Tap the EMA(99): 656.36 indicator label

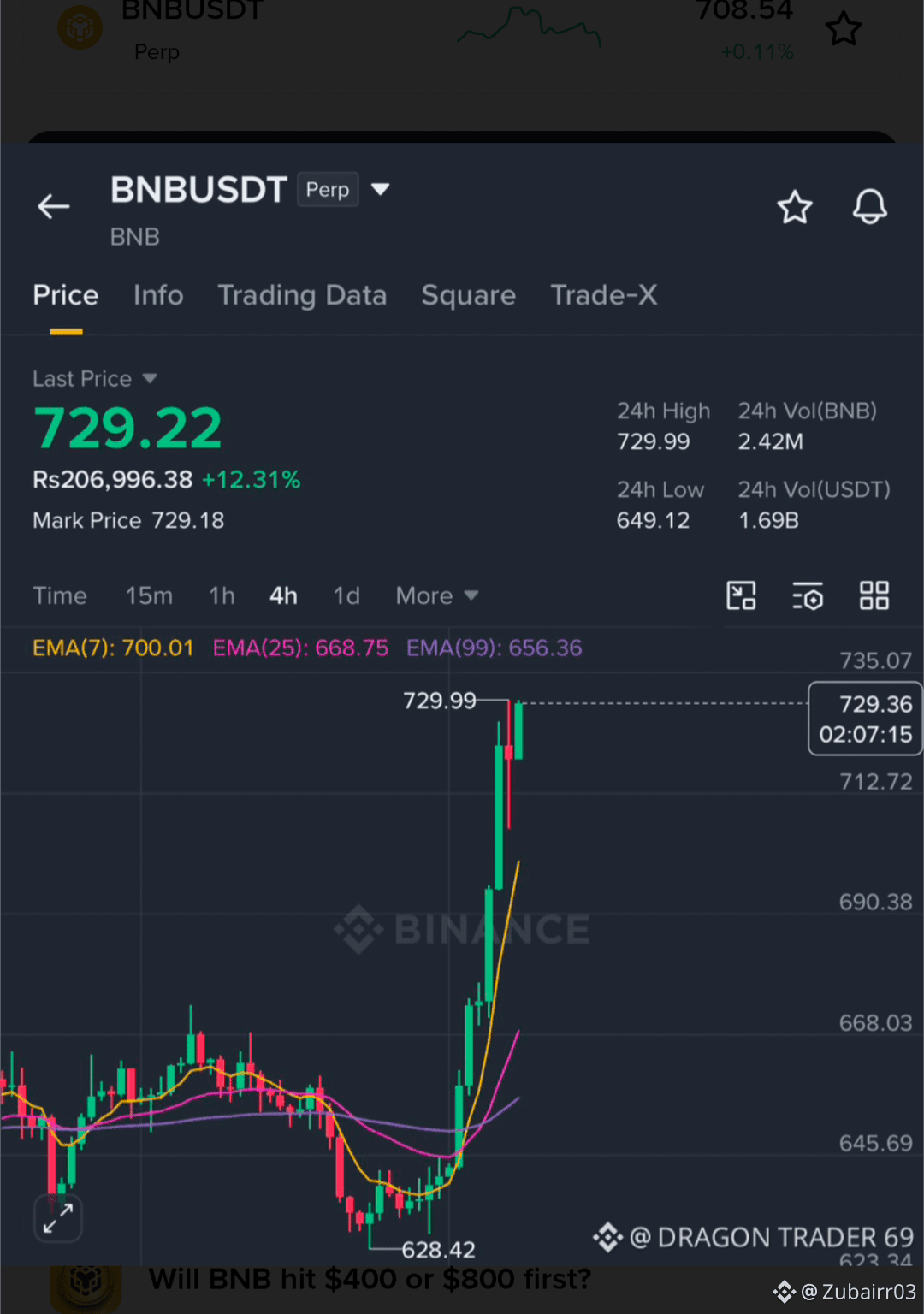(x=495, y=648)
